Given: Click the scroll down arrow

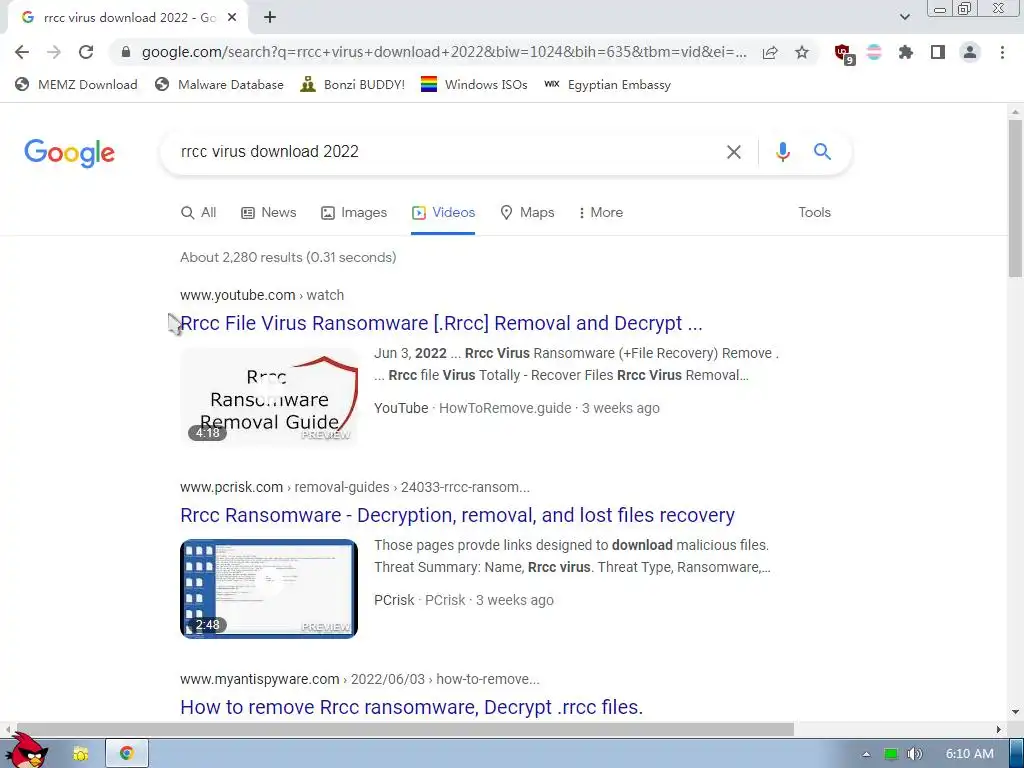Looking at the screenshot, I should [x=1015, y=711].
